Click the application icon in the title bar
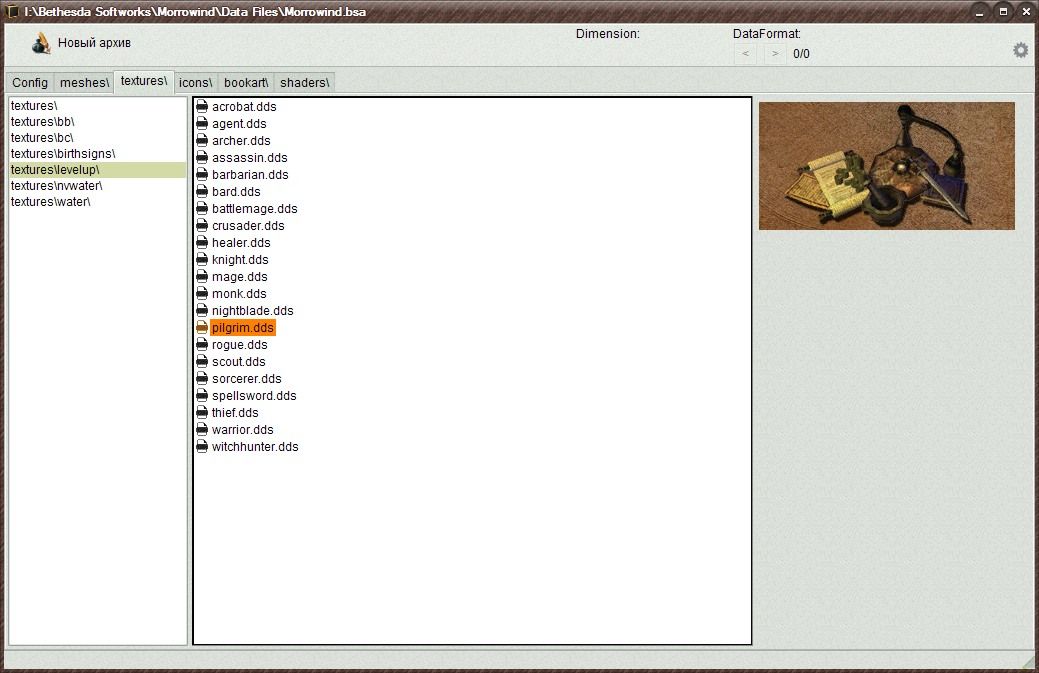 tap(11, 11)
